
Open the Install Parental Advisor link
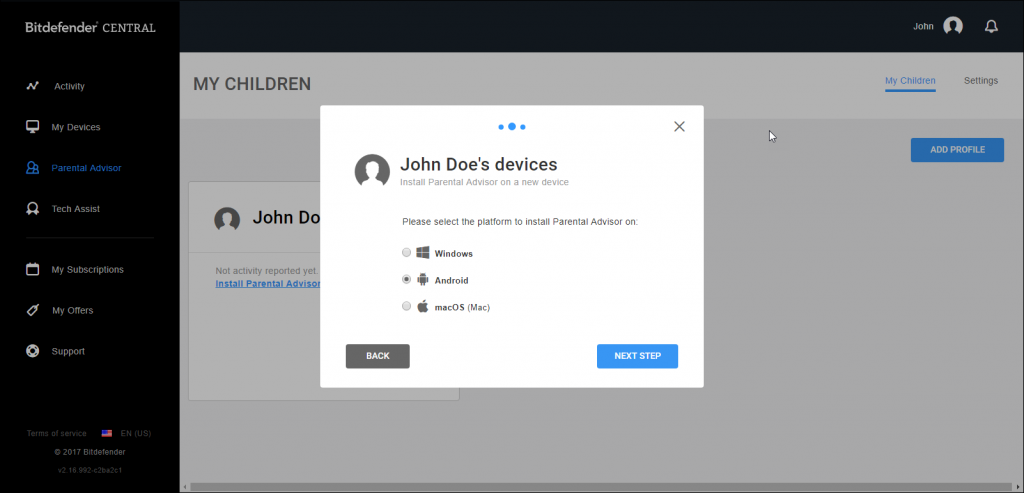pyautogui.click(x=268, y=284)
